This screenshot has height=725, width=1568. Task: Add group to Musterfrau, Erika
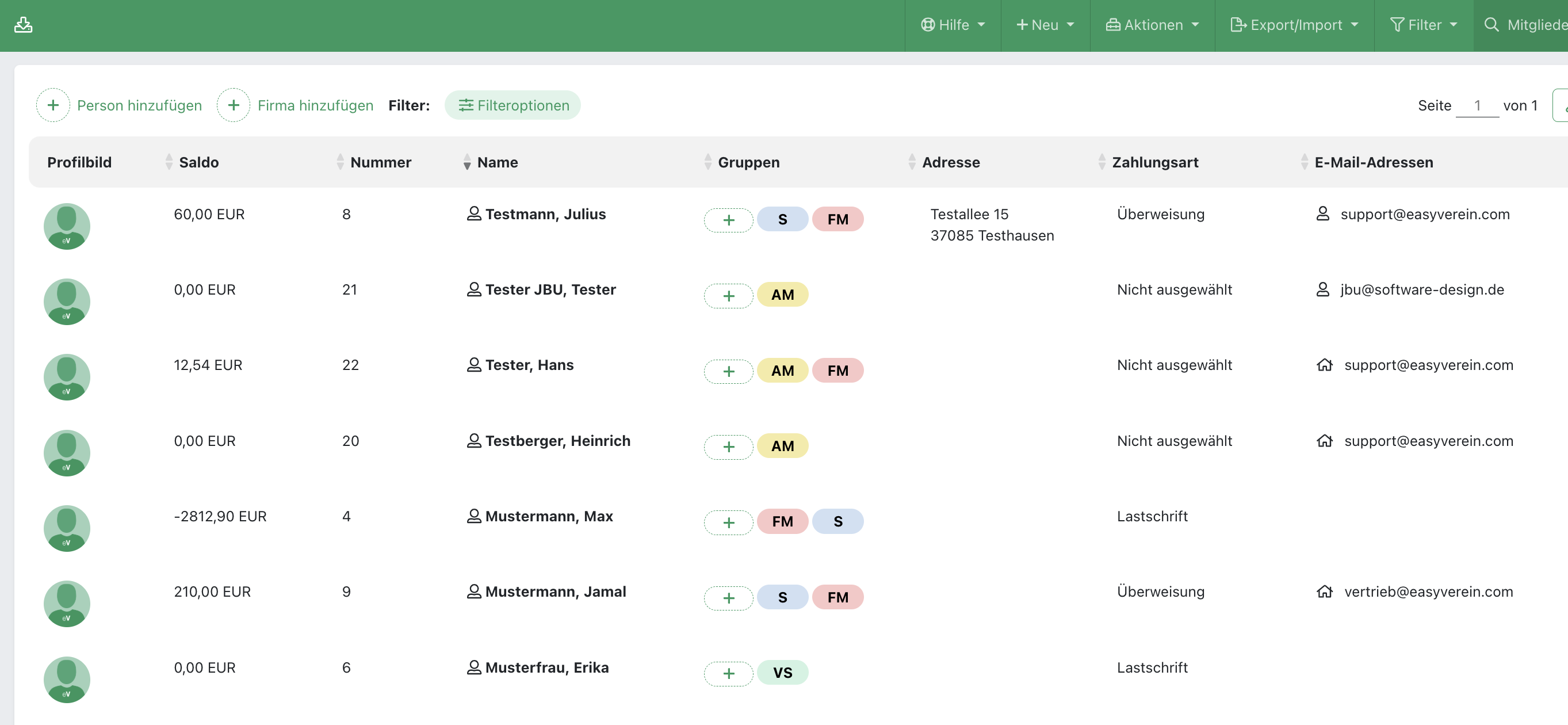coord(729,673)
